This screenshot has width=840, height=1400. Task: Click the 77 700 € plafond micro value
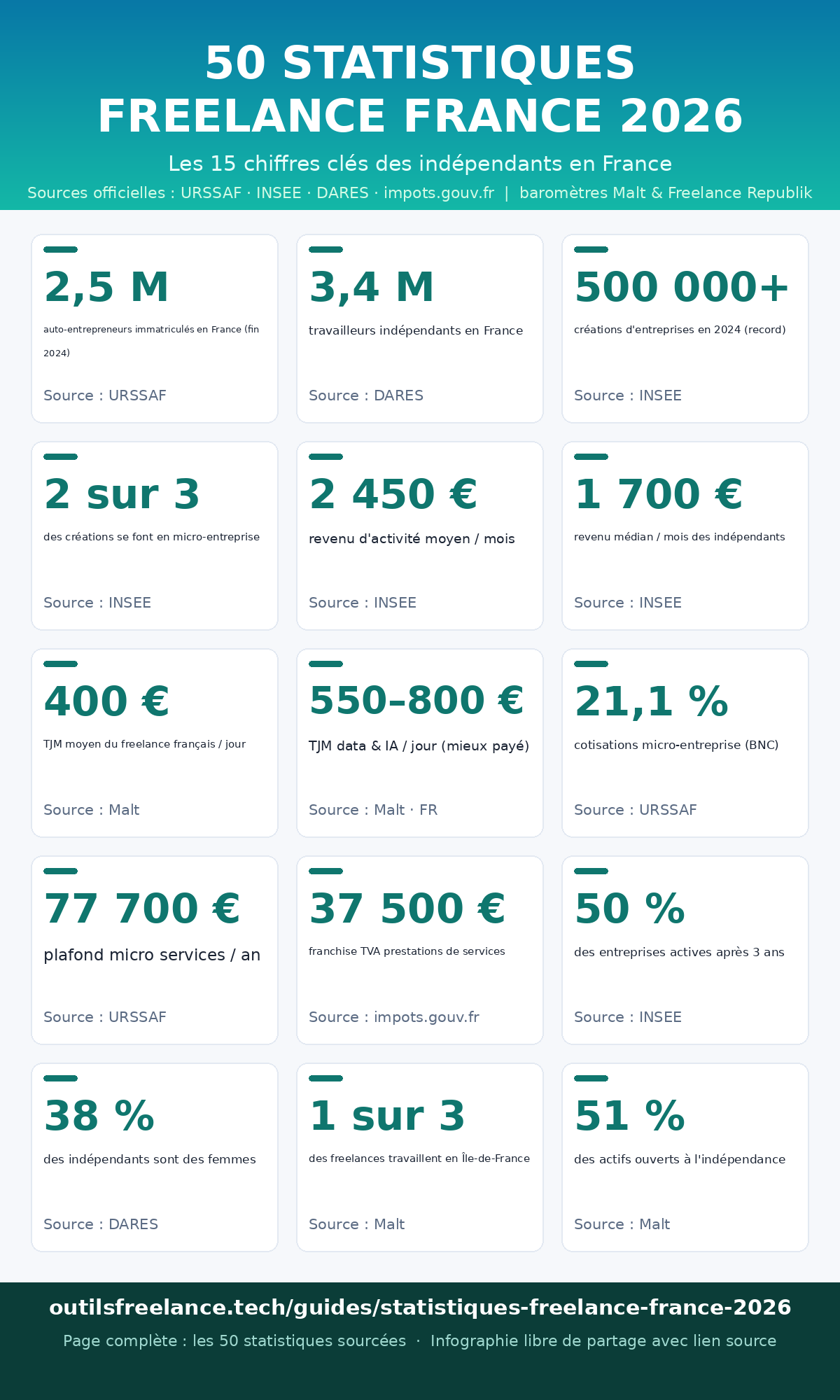pyautogui.click(x=142, y=909)
